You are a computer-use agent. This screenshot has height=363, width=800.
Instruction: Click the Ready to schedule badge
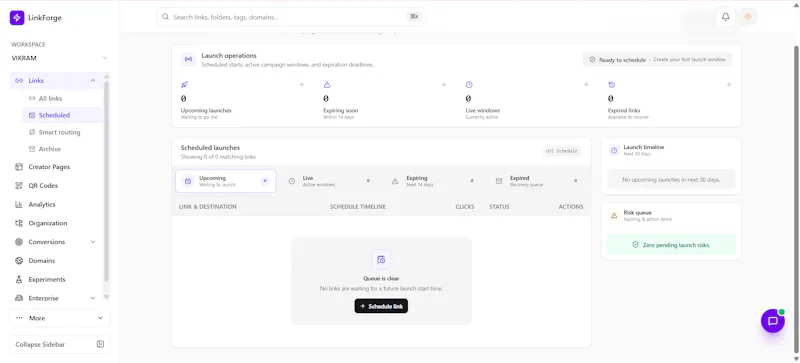pos(657,60)
